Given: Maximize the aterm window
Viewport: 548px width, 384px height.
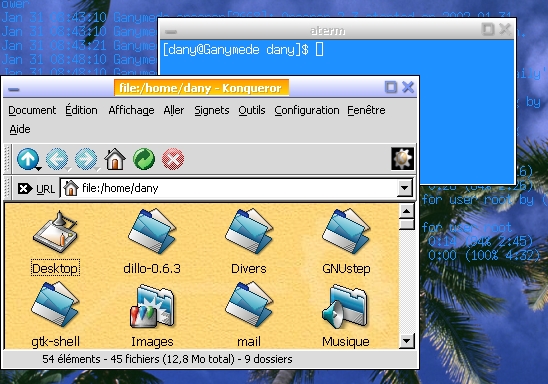Looking at the screenshot, I should point(488,29).
